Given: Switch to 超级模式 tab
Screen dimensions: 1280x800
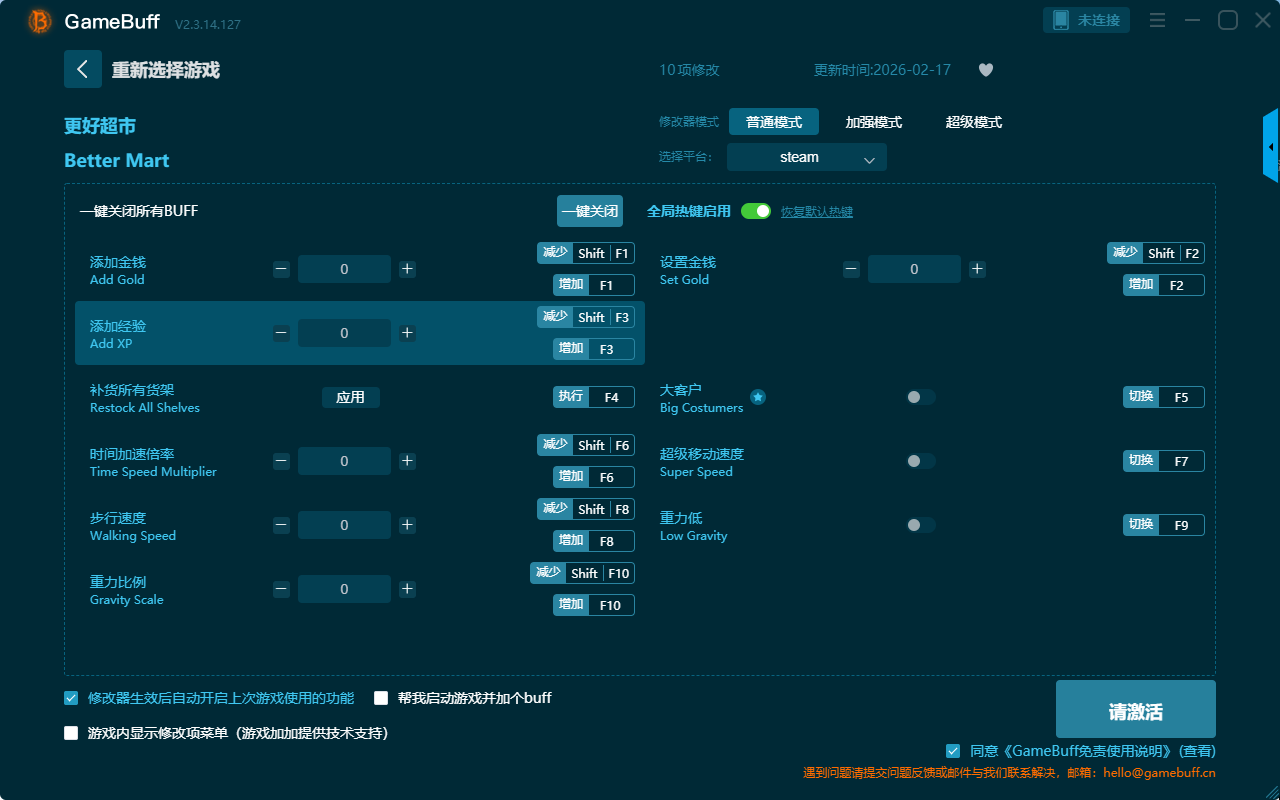Looking at the screenshot, I should (973, 122).
